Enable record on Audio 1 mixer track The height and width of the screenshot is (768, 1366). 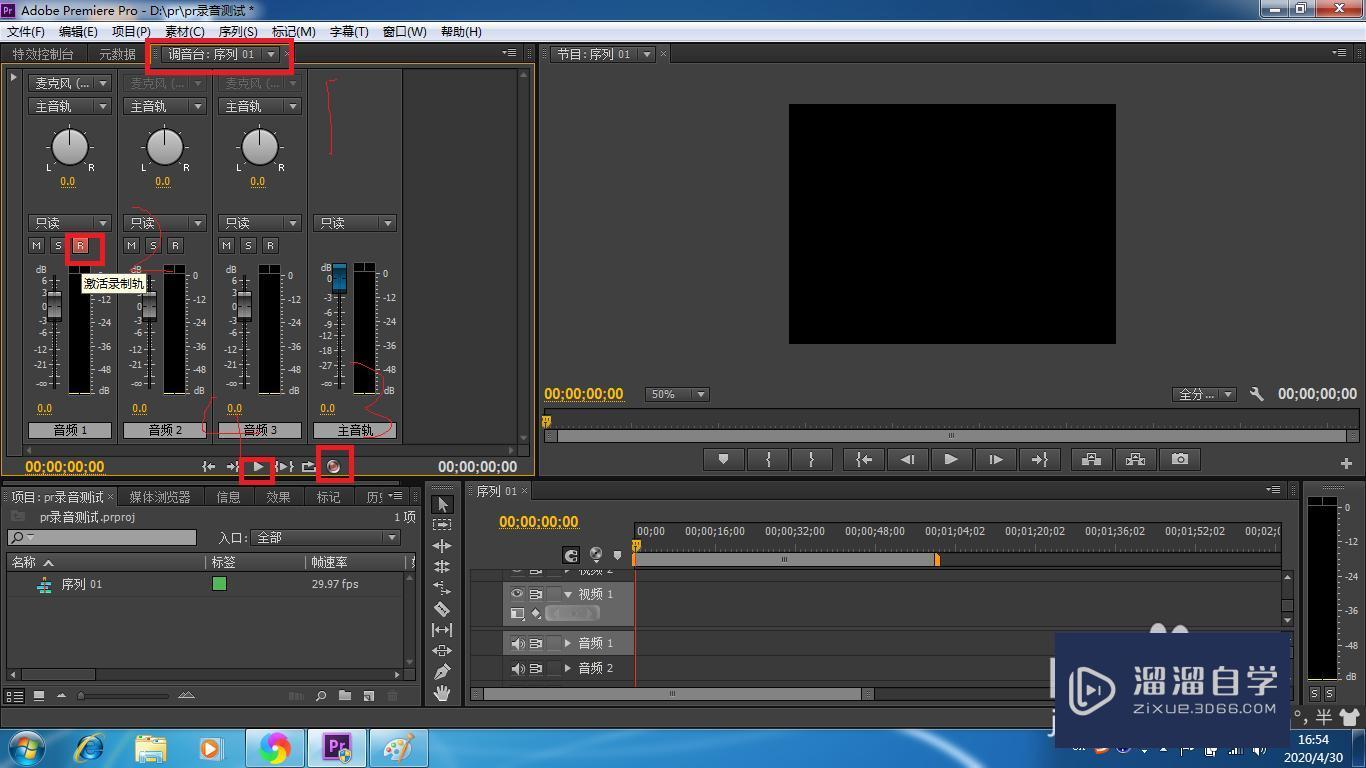(x=81, y=245)
